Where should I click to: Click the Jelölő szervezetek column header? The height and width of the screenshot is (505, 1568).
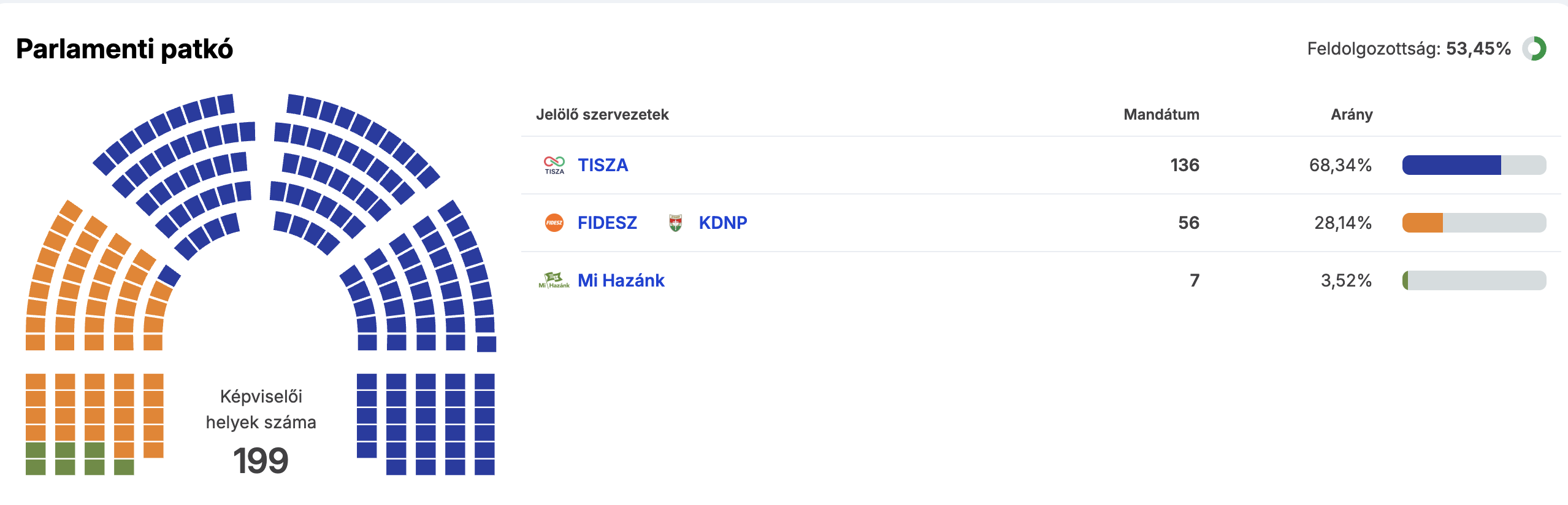tap(602, 115)
